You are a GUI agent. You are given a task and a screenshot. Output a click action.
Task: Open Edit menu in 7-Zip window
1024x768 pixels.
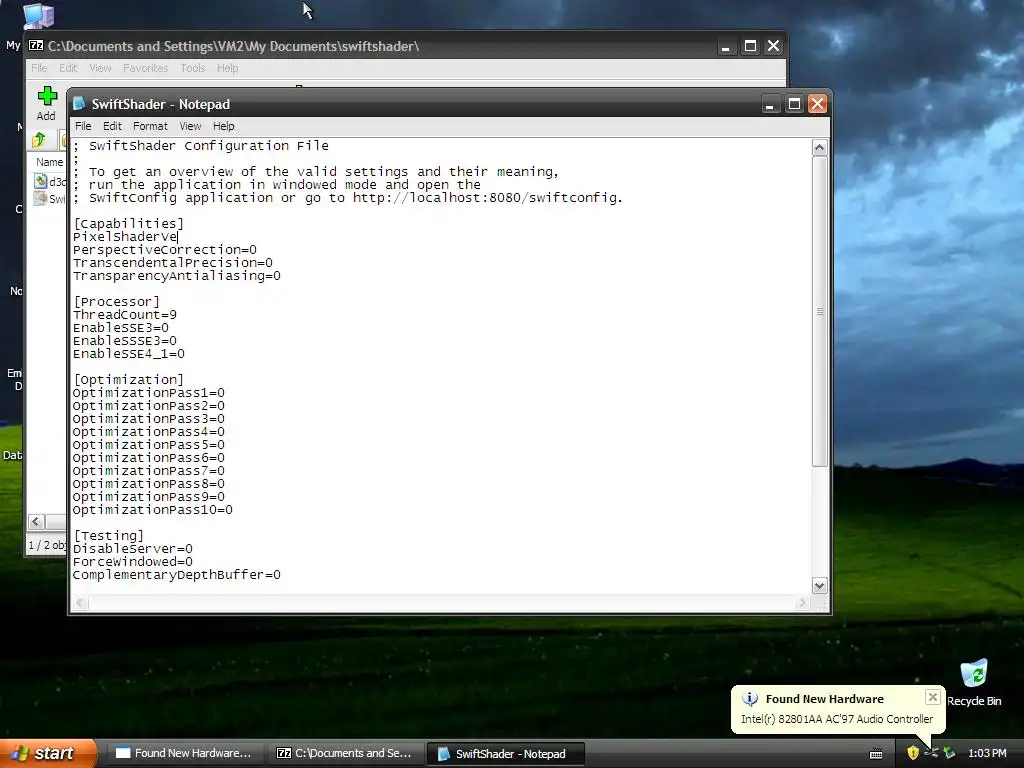pyautogui.click(x=68, y=68)
